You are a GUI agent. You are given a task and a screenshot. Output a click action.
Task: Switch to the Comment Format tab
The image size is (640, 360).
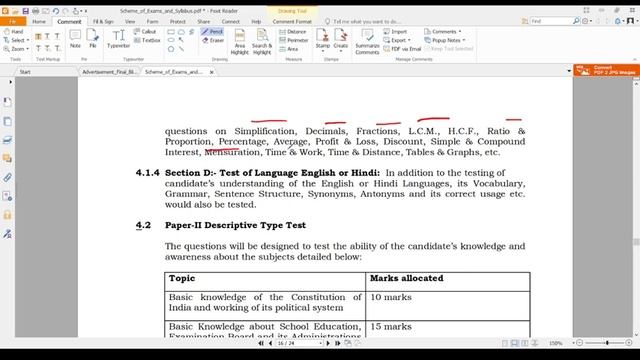click(x=292, y=22)
